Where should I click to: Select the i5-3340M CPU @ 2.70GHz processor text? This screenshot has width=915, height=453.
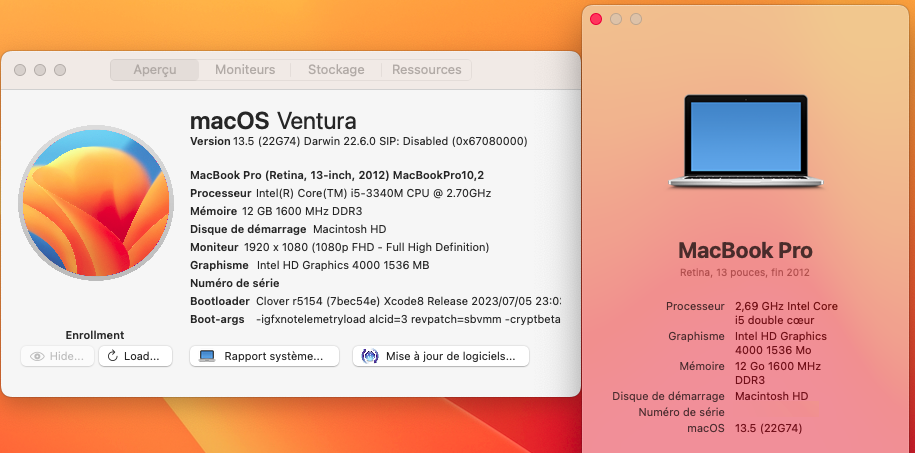373,193
